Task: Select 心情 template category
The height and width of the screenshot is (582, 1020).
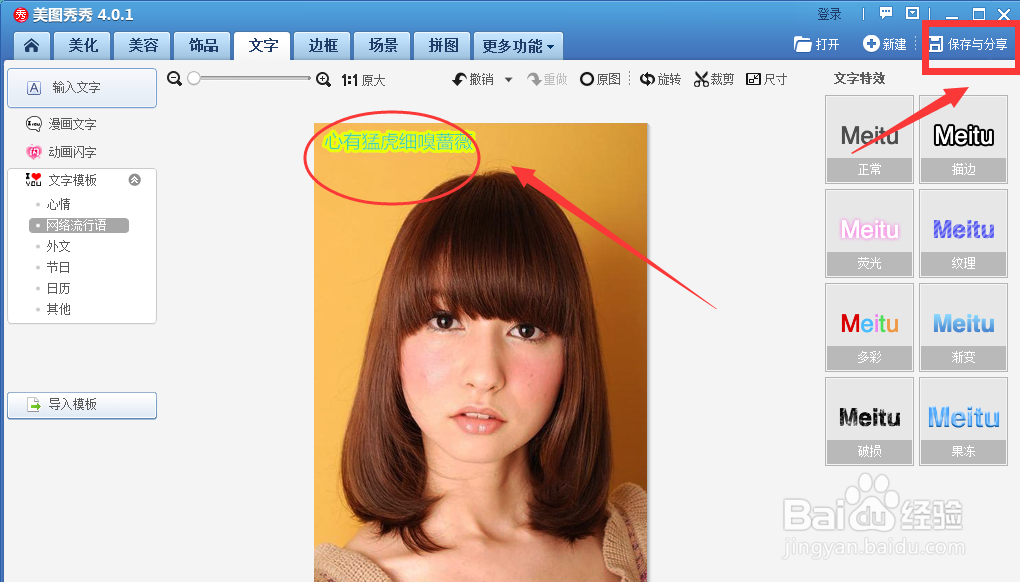Action: click(59, 204)
